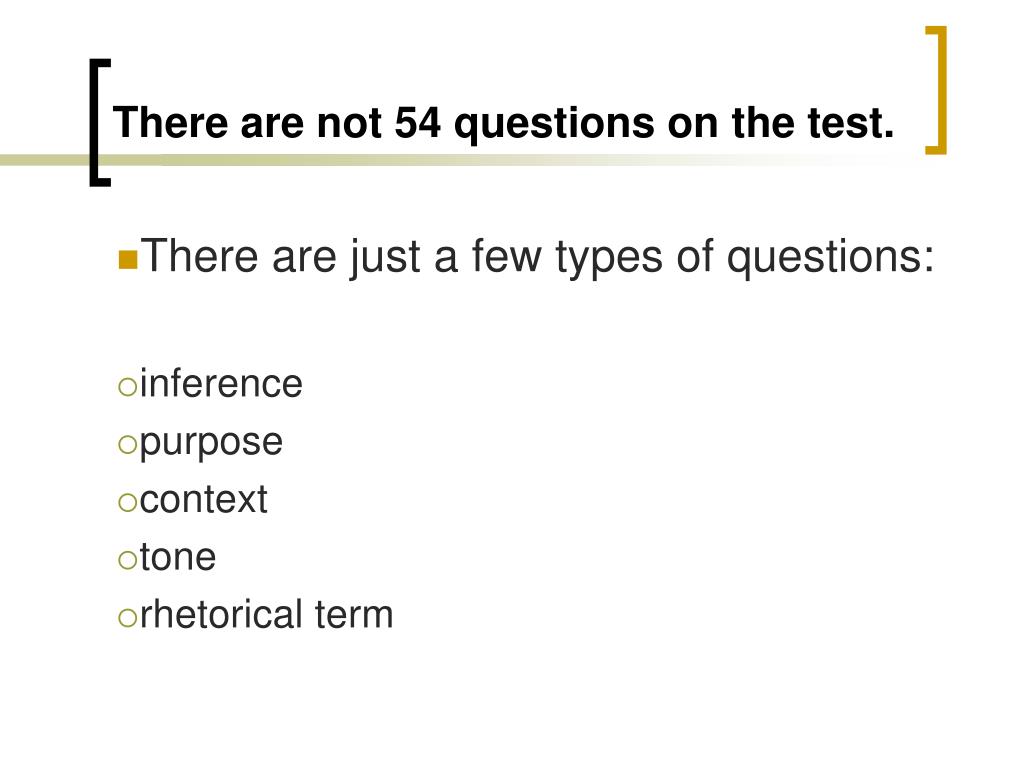Click the word 'questions:' in the first bullet

pyautogui.click(x=831, y=257)
